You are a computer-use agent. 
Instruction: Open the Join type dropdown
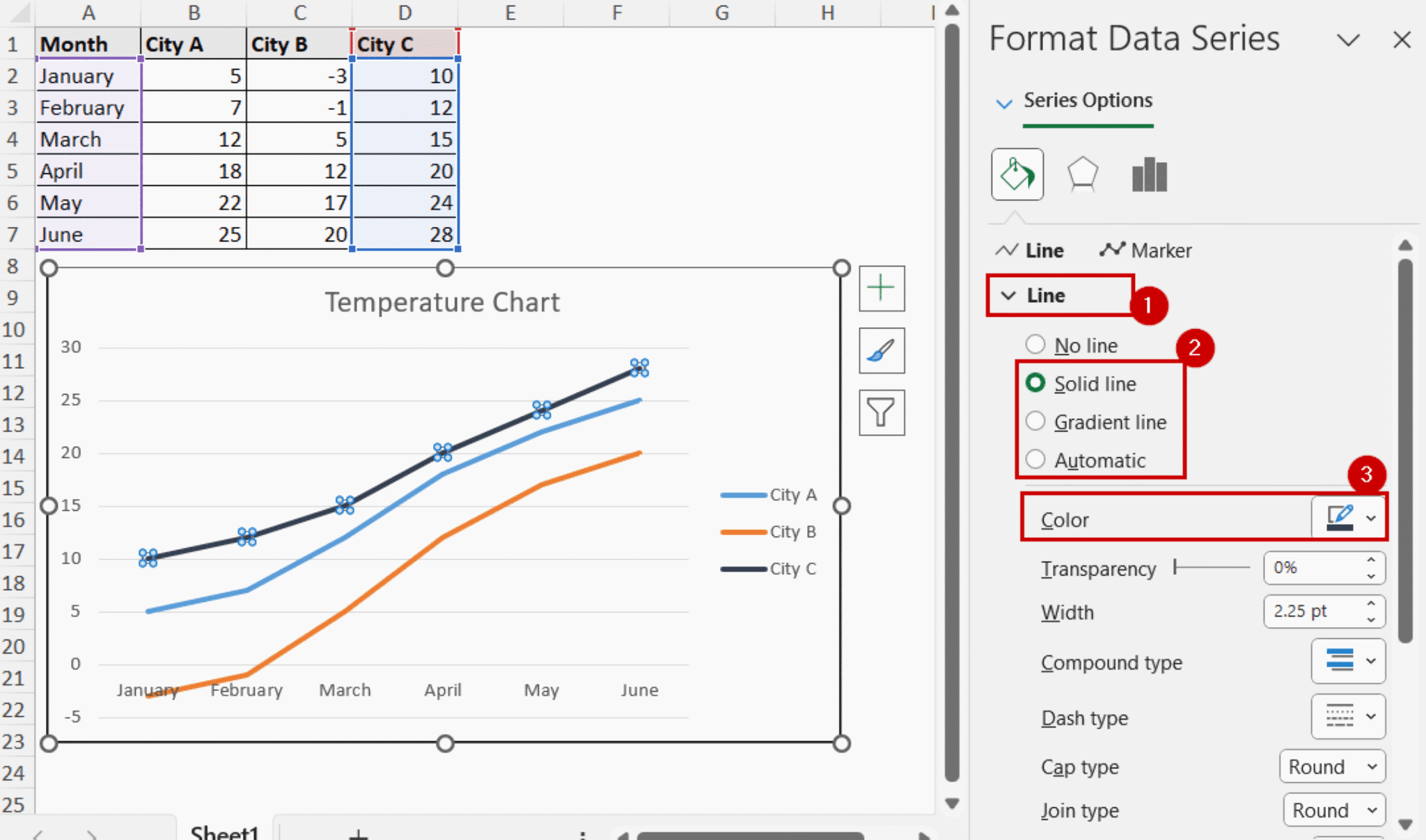pos(1332,809)
